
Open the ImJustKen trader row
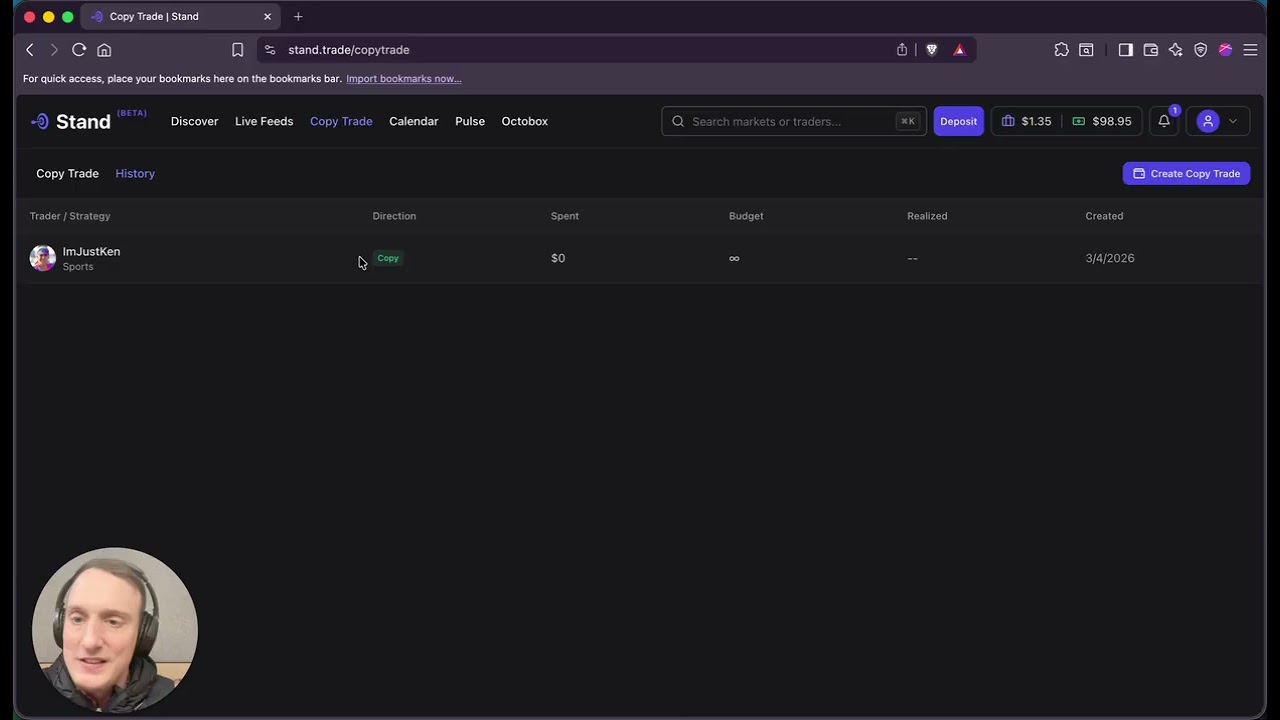[640, 258]
